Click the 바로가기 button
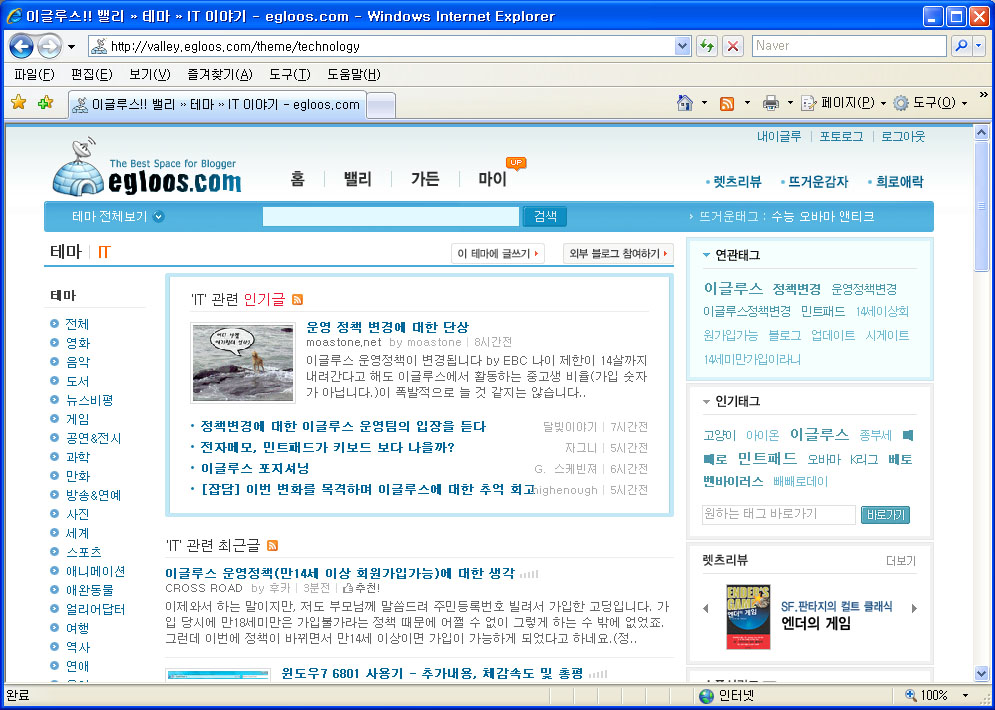 click(885, 515)
